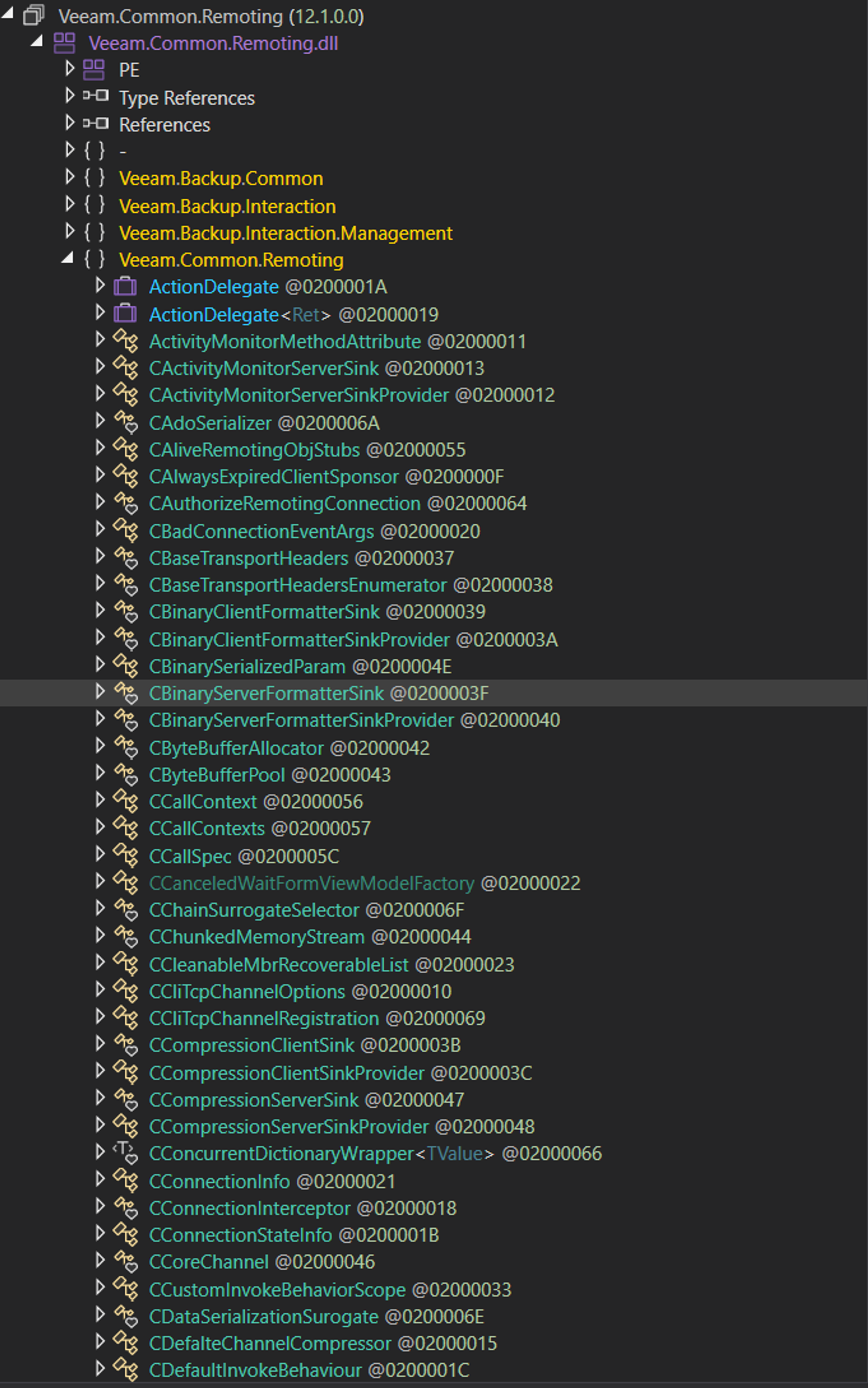Expand the CBinaryServerFormatterSink class arrow
Image resolution: width=868 pixels, height=1388 pixels.
click(100, 692)
